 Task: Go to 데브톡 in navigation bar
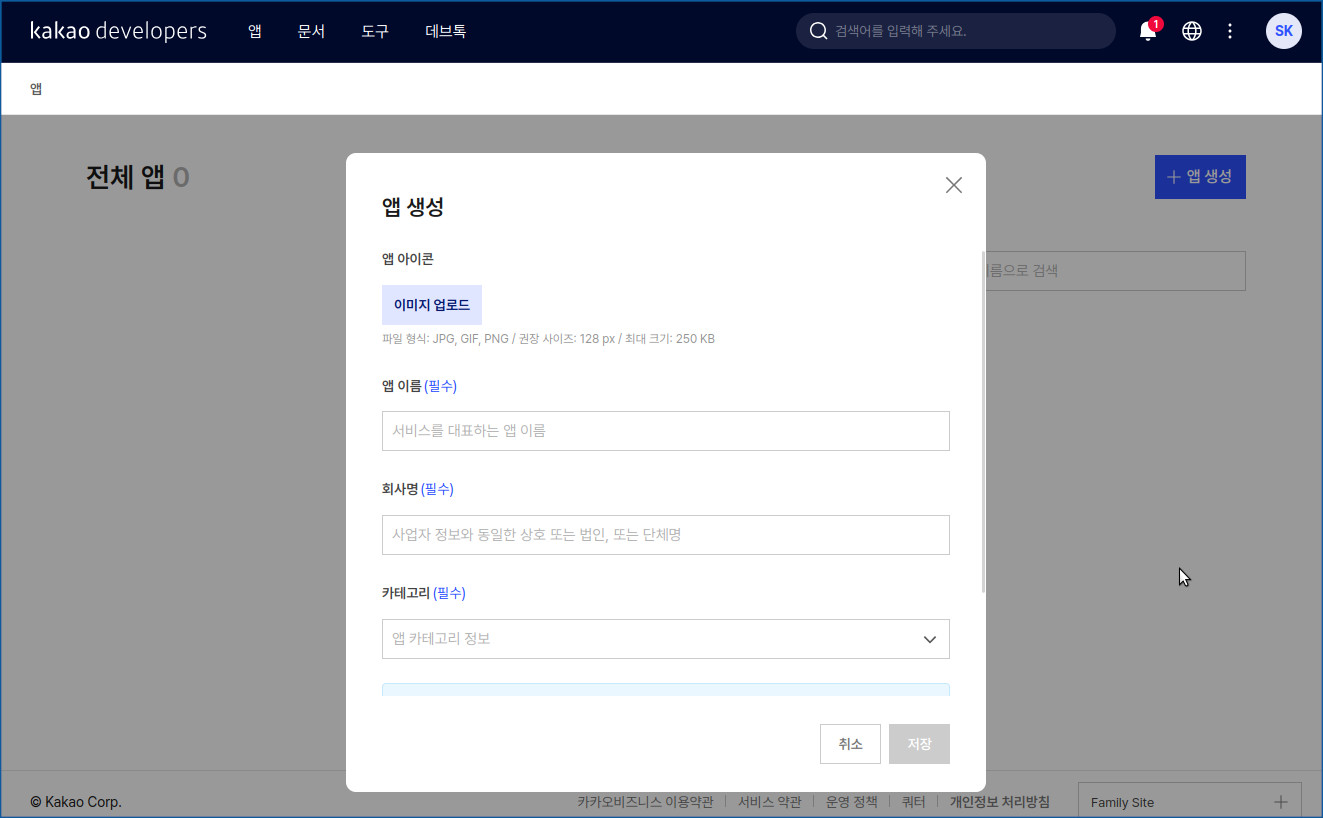[x=445, y=31]
